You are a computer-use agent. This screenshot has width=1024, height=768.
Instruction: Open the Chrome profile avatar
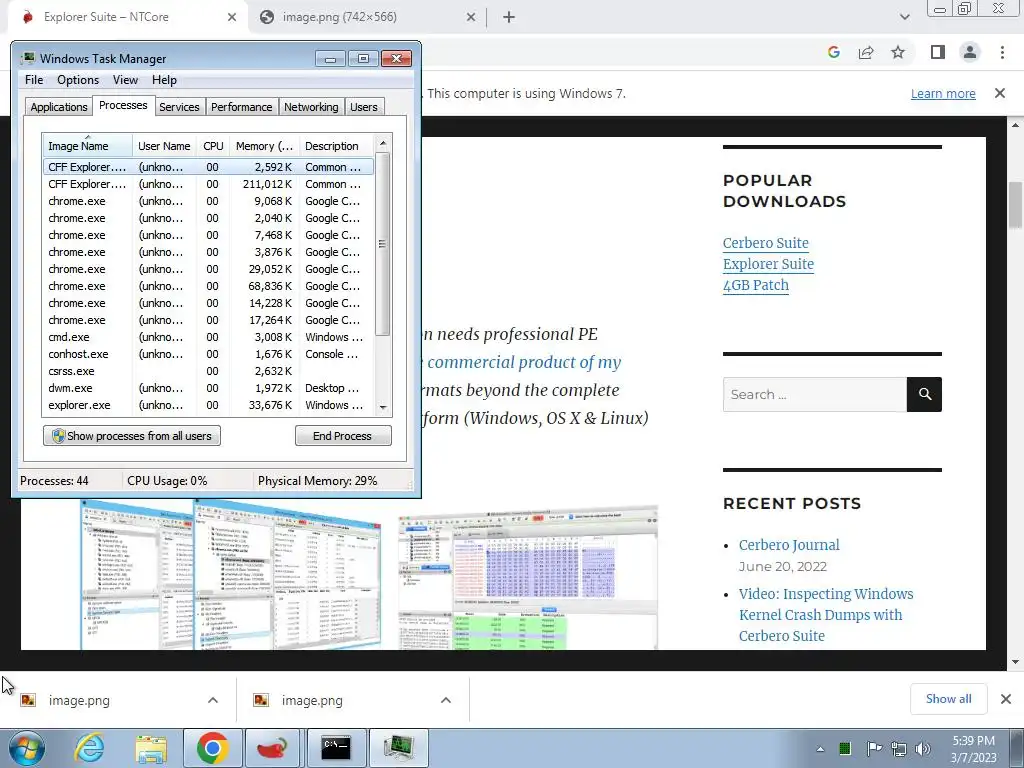click(x=970, y=52)
